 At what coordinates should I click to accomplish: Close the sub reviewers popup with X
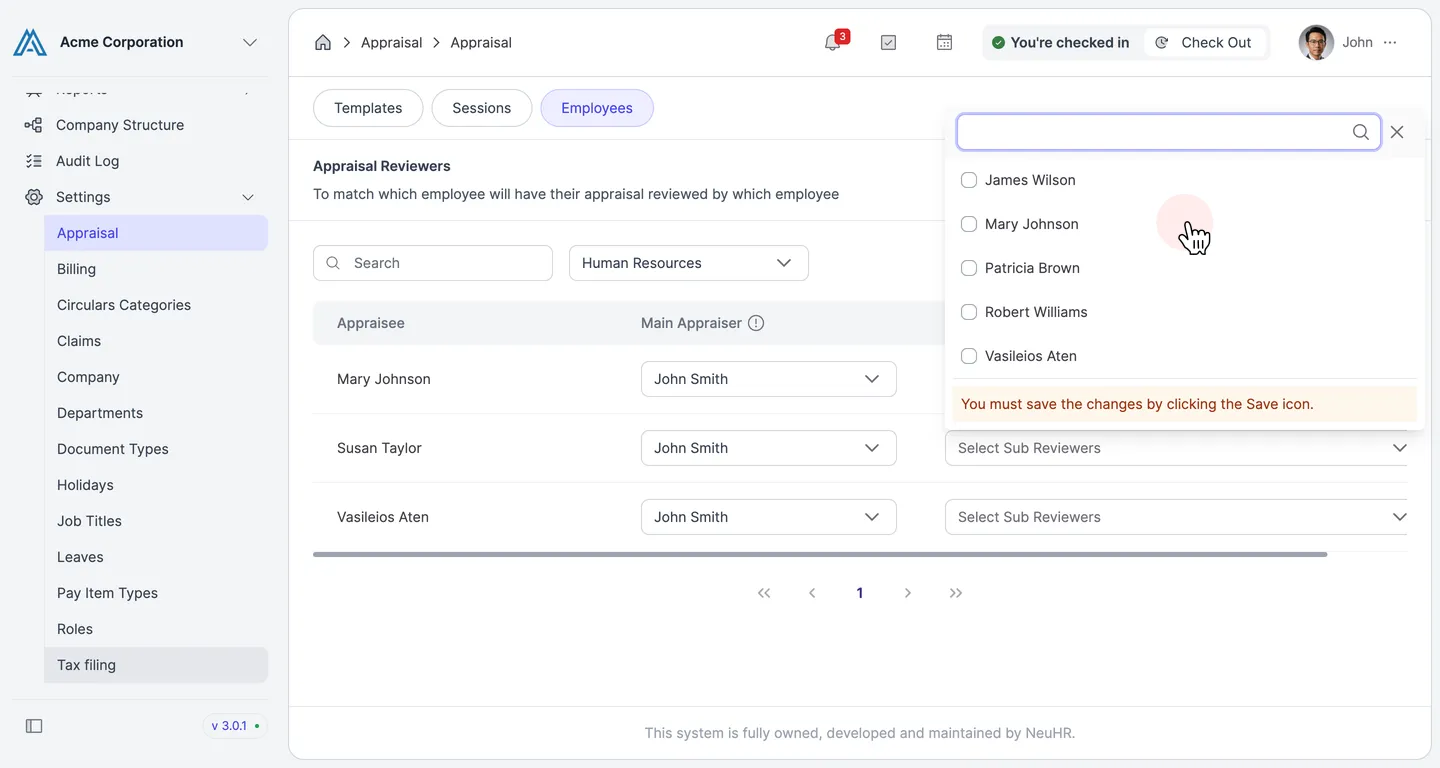[1397, 132]
